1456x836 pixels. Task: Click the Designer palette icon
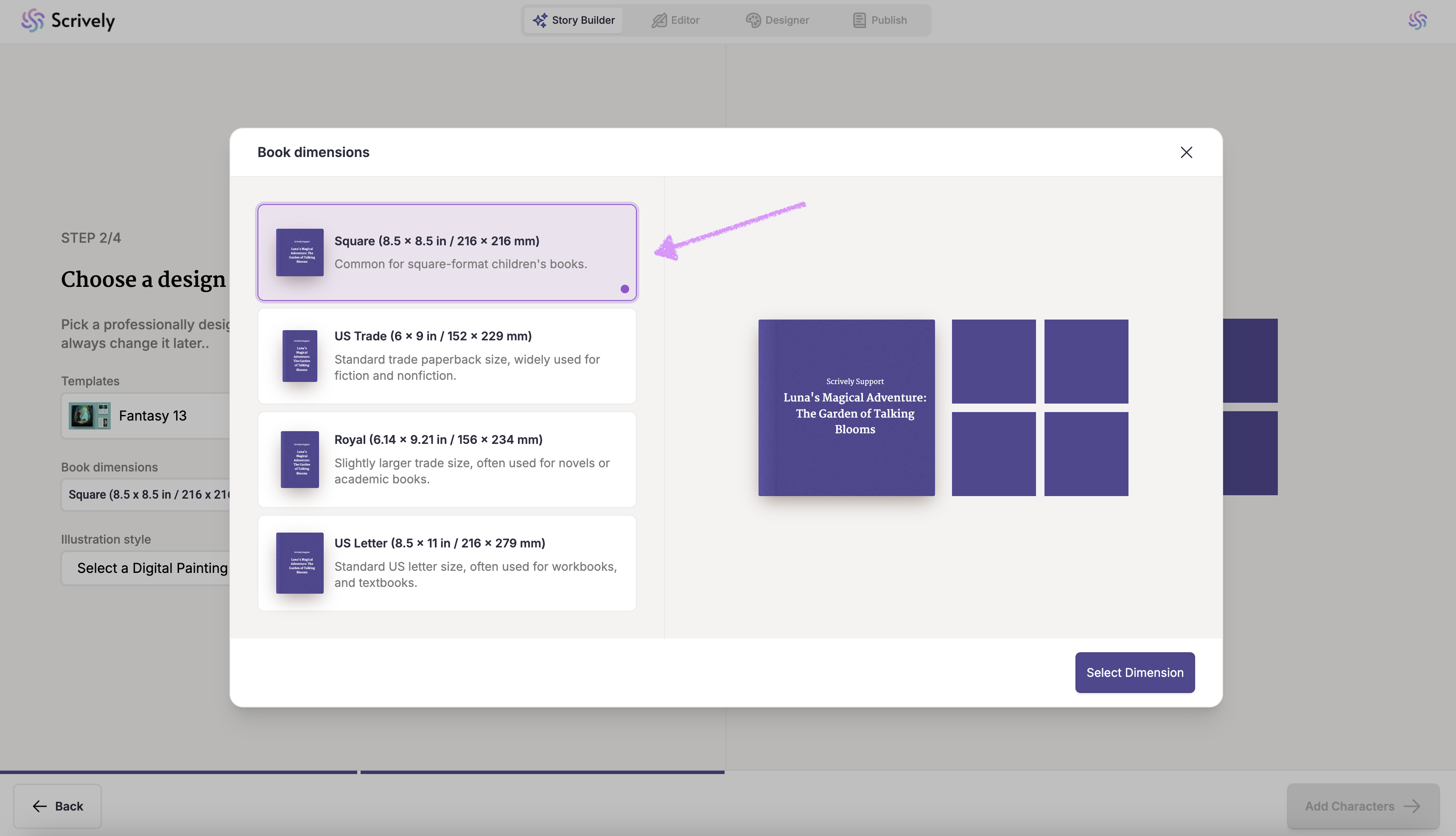coord(753,20)
